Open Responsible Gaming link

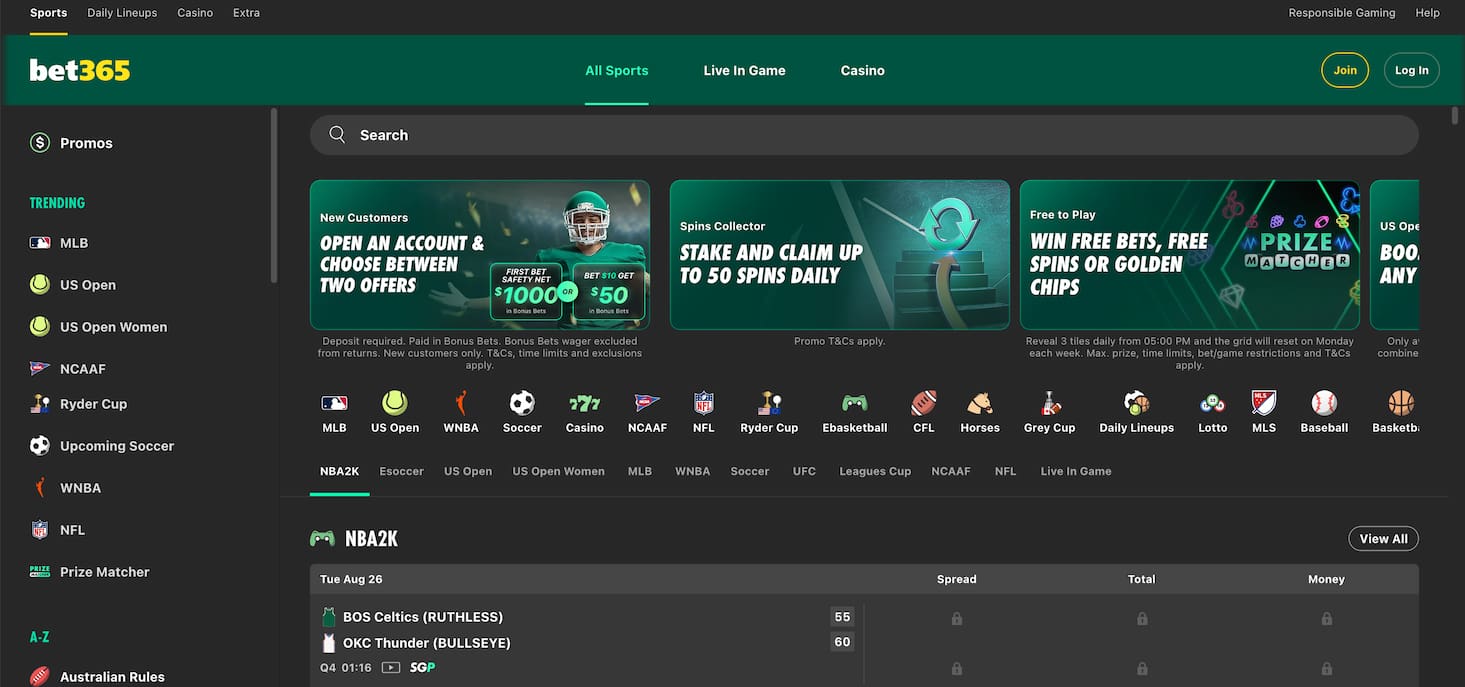tap(1342, 13)
